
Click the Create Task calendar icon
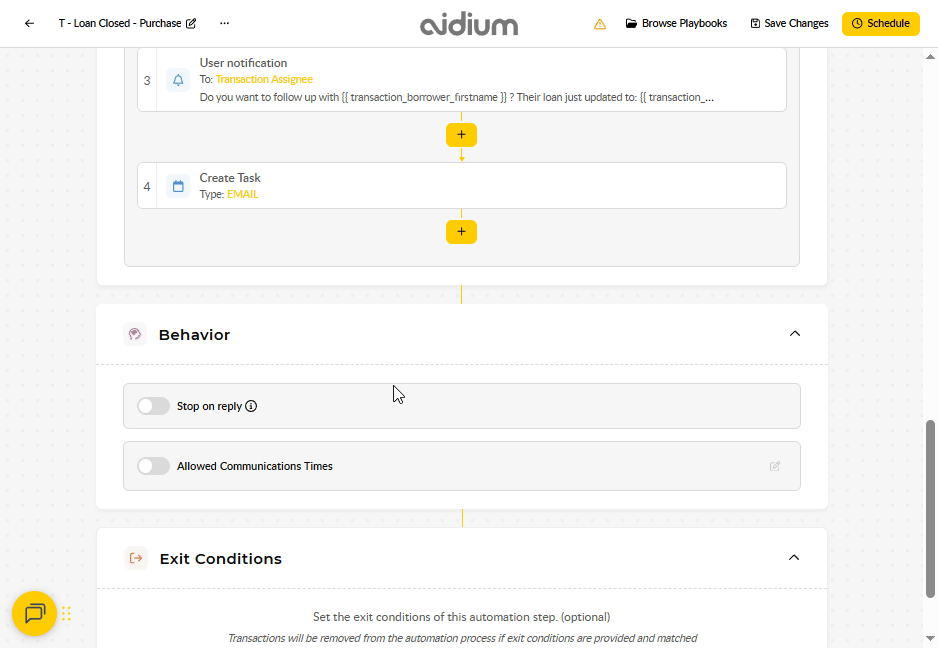[x=178, y=186]
